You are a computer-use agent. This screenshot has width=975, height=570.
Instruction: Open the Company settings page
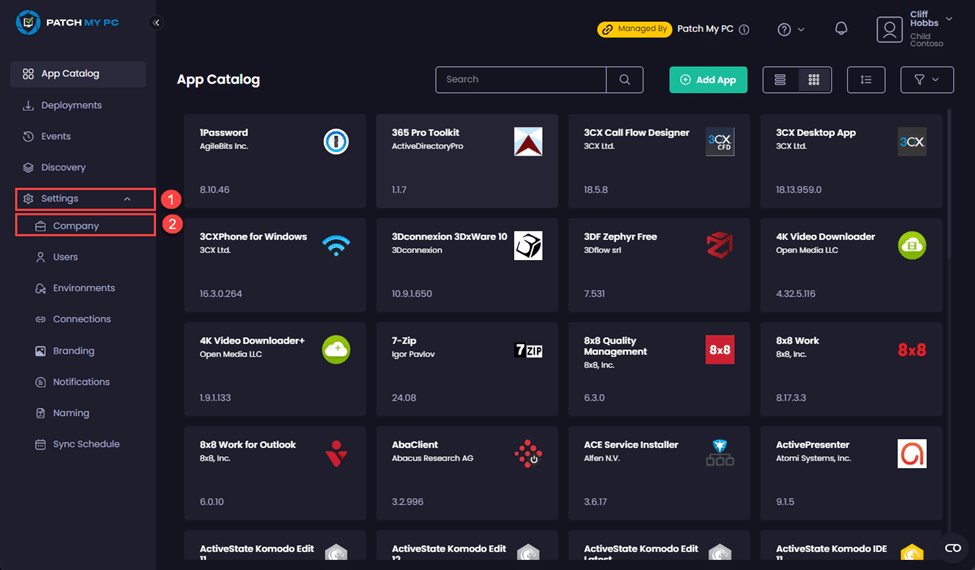pyautogui.click(x=76, y=226)
